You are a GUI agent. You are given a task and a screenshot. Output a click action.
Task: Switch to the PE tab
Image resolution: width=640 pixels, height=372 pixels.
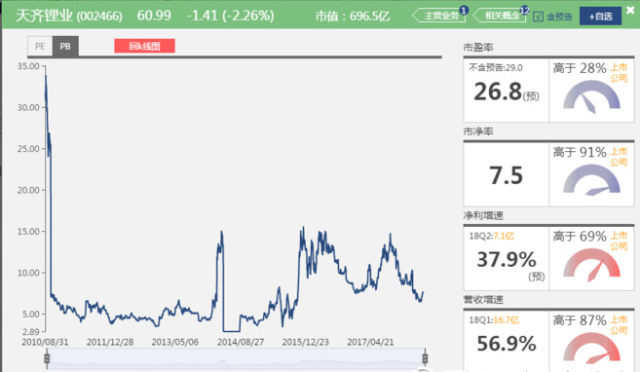pyautogui.click(x=40, y=46)
